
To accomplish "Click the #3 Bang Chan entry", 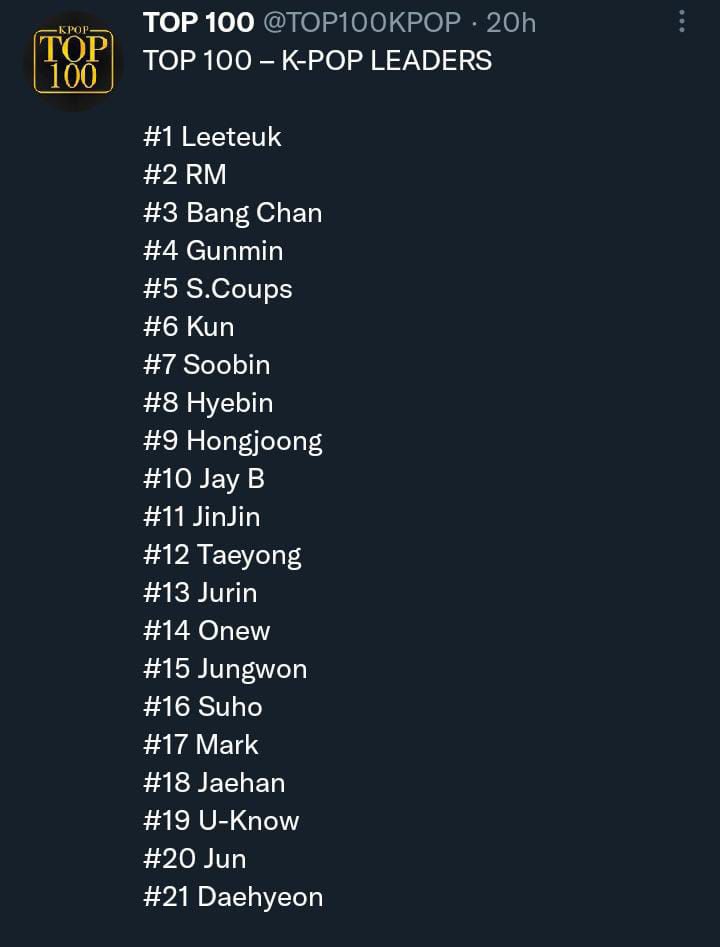I will (233, 213).
